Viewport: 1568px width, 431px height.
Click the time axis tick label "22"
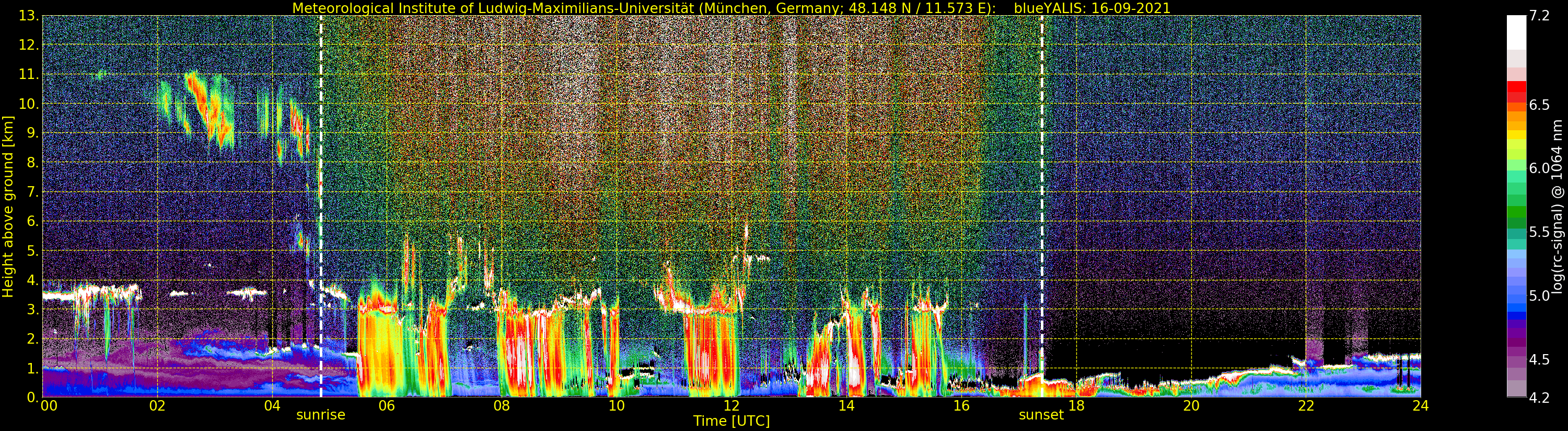tap(1306, 406)
